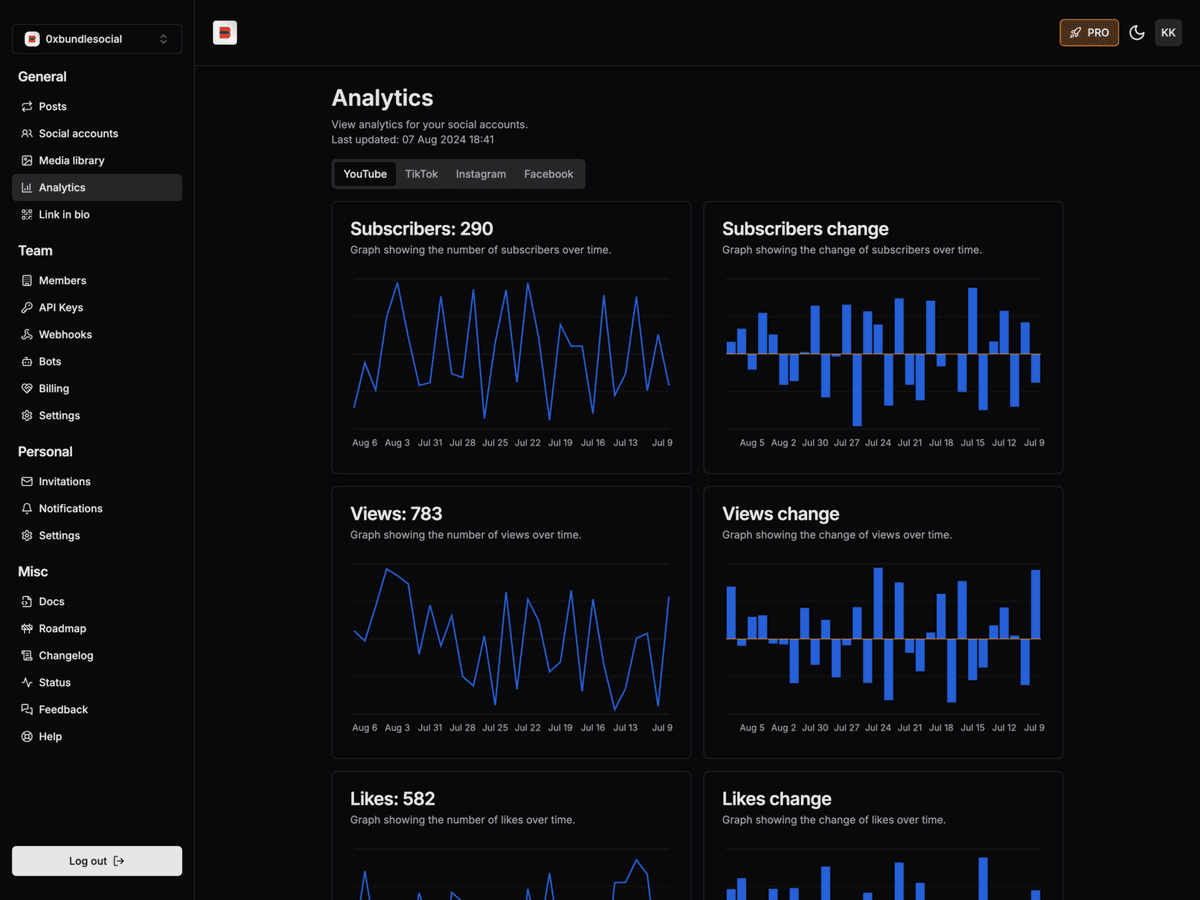Click the Docs file icon

point(27,601)
